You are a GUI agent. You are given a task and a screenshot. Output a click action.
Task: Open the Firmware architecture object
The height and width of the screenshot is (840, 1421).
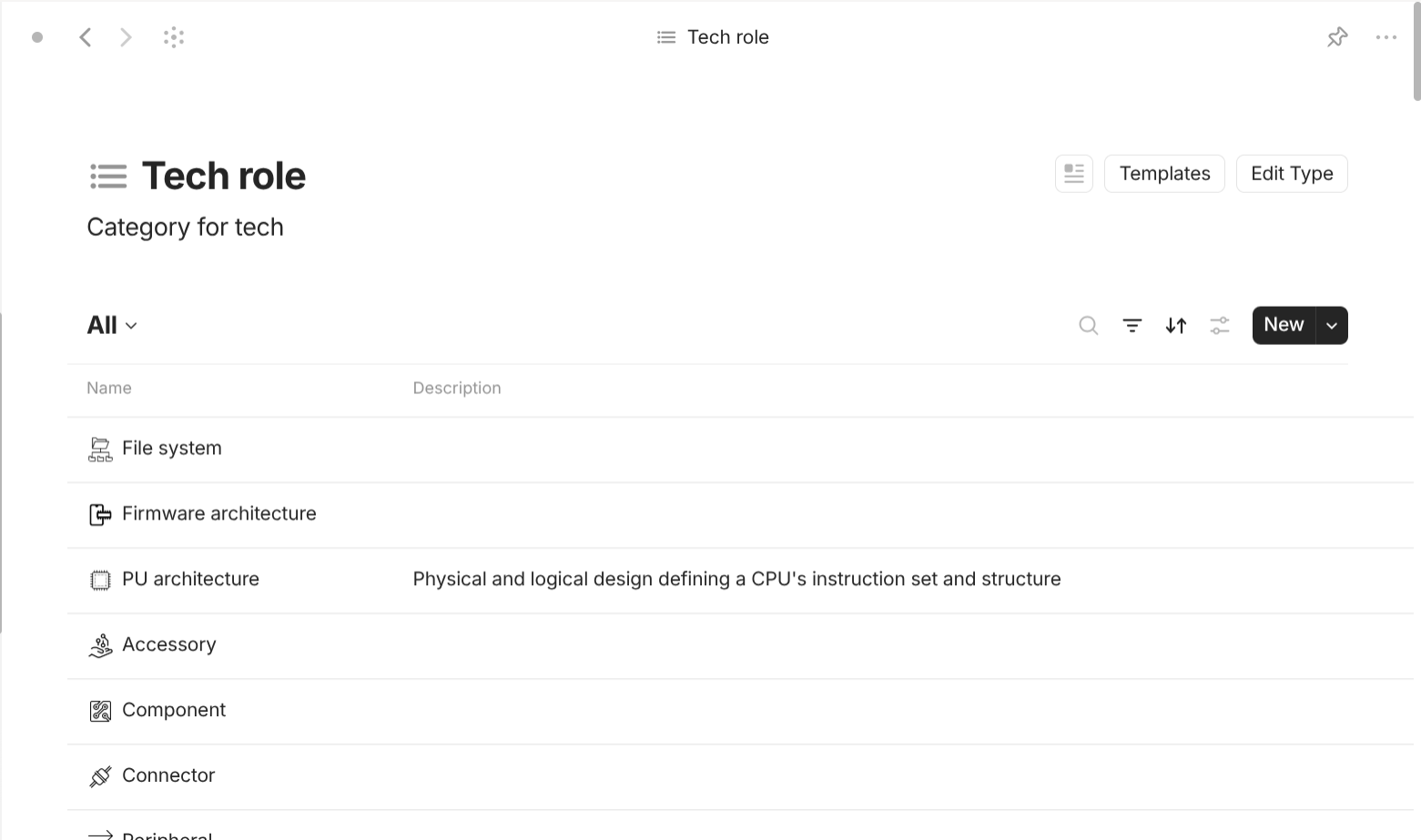(218, 513)
